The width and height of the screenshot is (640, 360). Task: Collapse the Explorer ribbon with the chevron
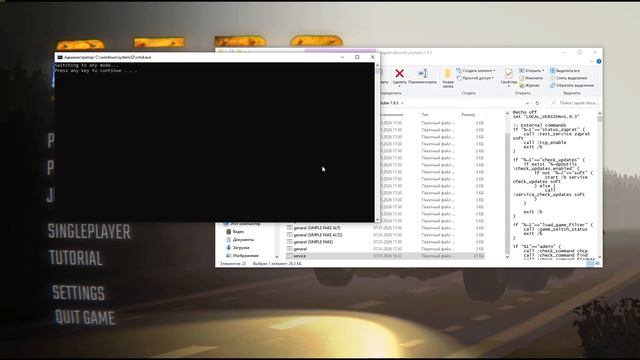point(592,62)
